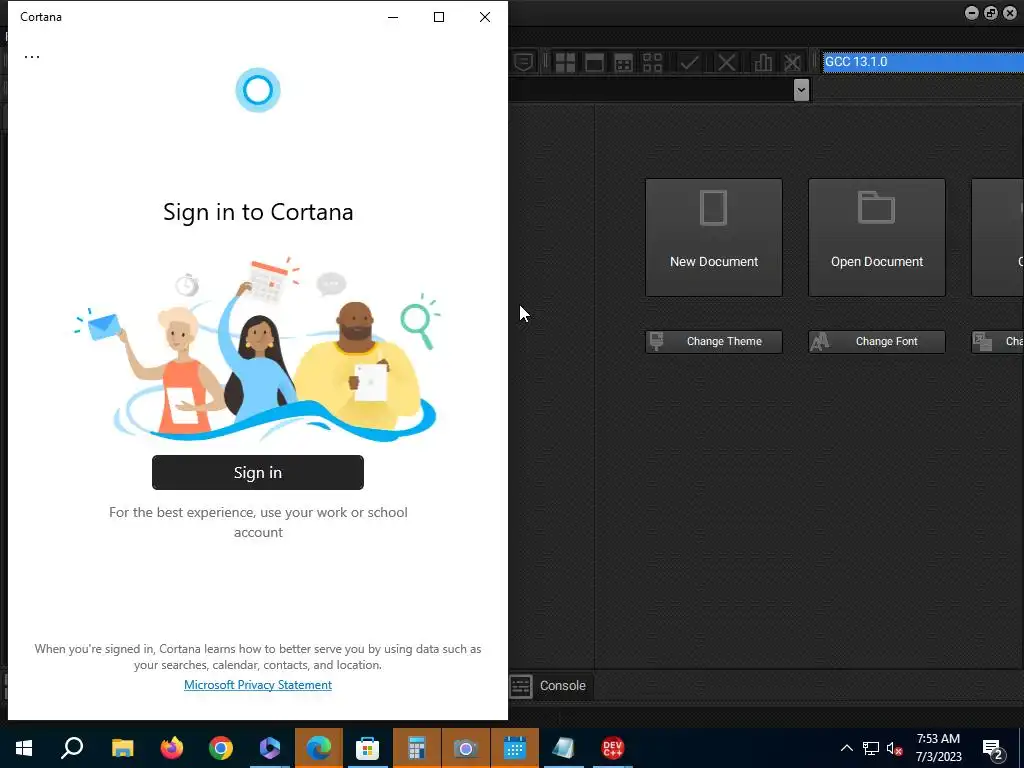Open Microsoft Edge from the taskbar
The height and width of the screenshot is (768, 1024).
pyautogui.click(x=319, y=748)
